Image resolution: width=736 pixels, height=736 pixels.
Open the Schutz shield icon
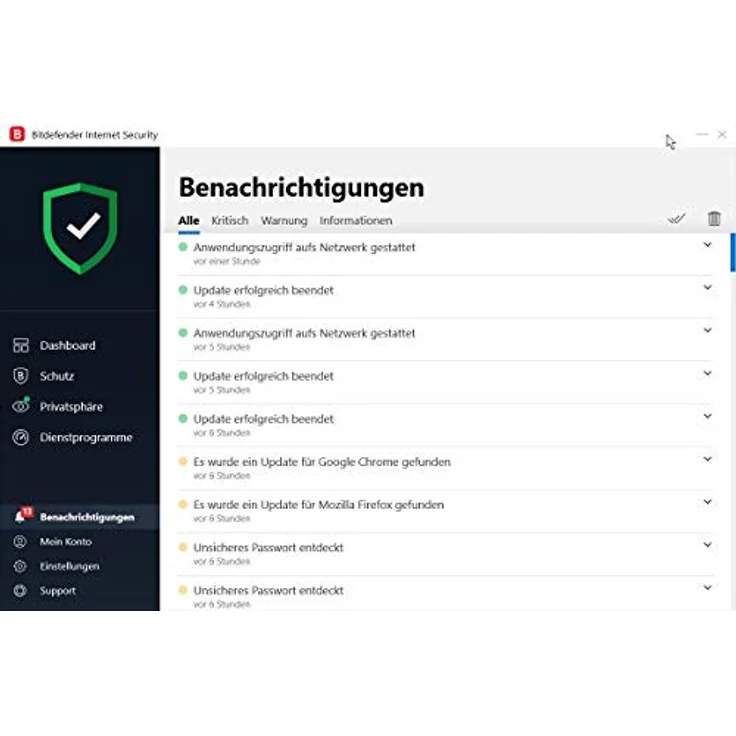[21, 376]
